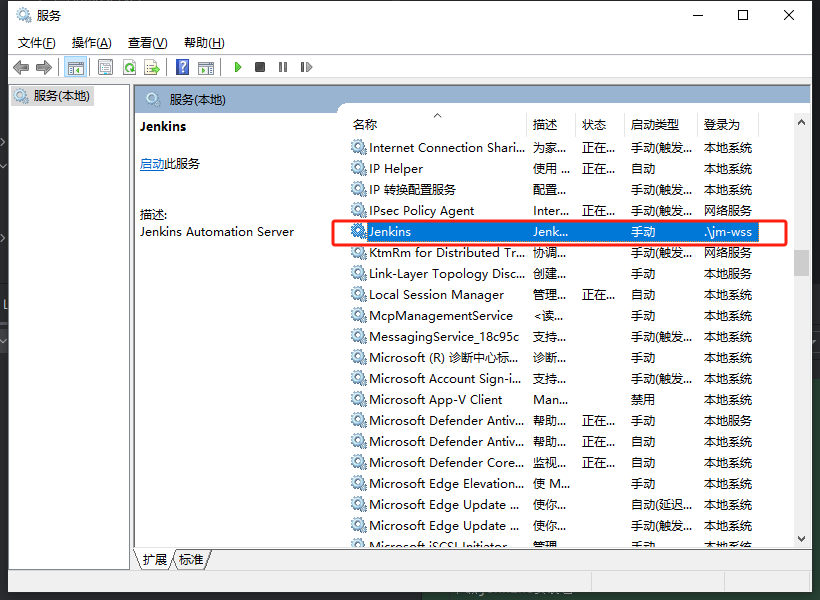Click the Export List toolbar icon
820x600 pixels.
(x=152, y=67)
